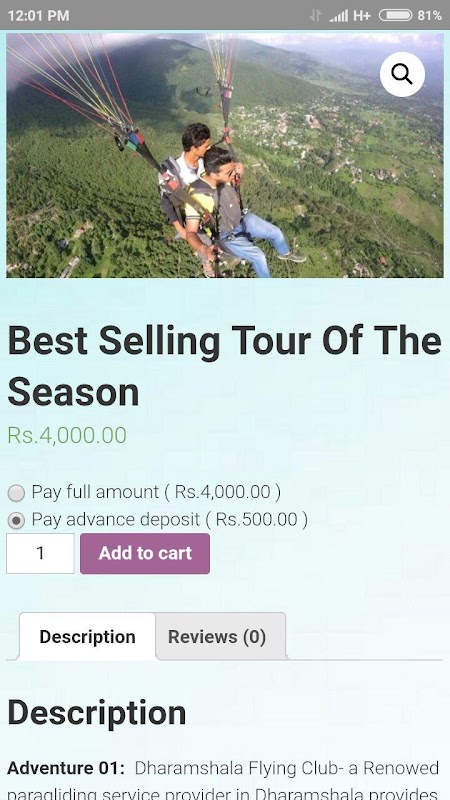
Task: Tap the Adventure 01 description text
Action: click(223, 782)
